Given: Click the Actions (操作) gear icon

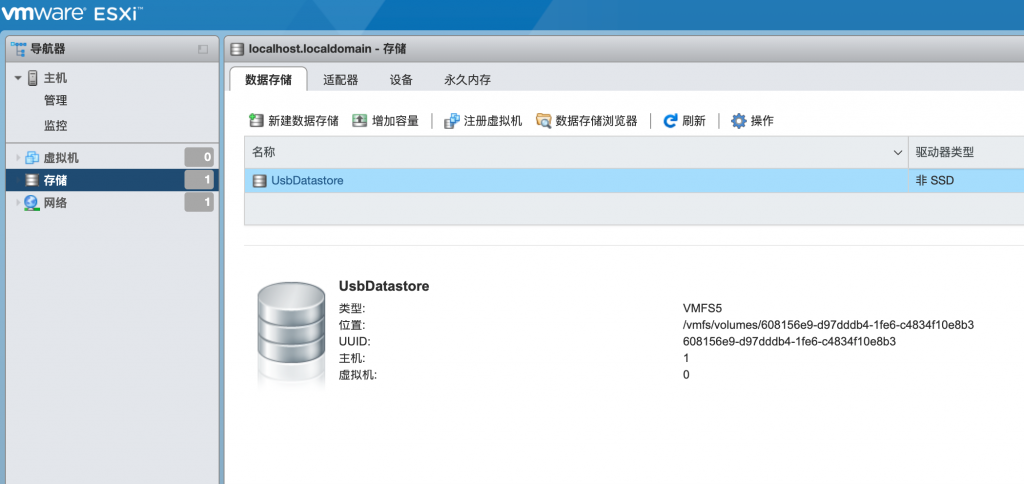Looking at the screenshot, I should pos(738,121).
